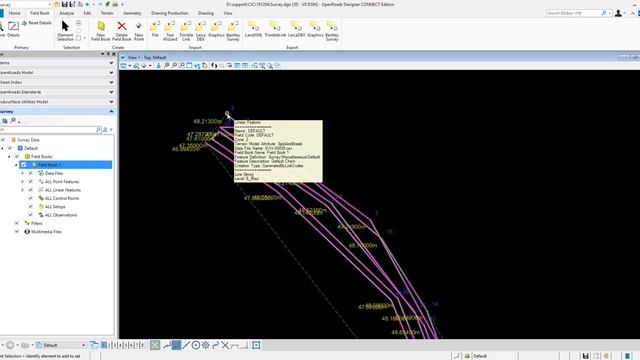Open the active level Default dropdown
This screenshot has height=360, width=640.
tap(61, 345)
